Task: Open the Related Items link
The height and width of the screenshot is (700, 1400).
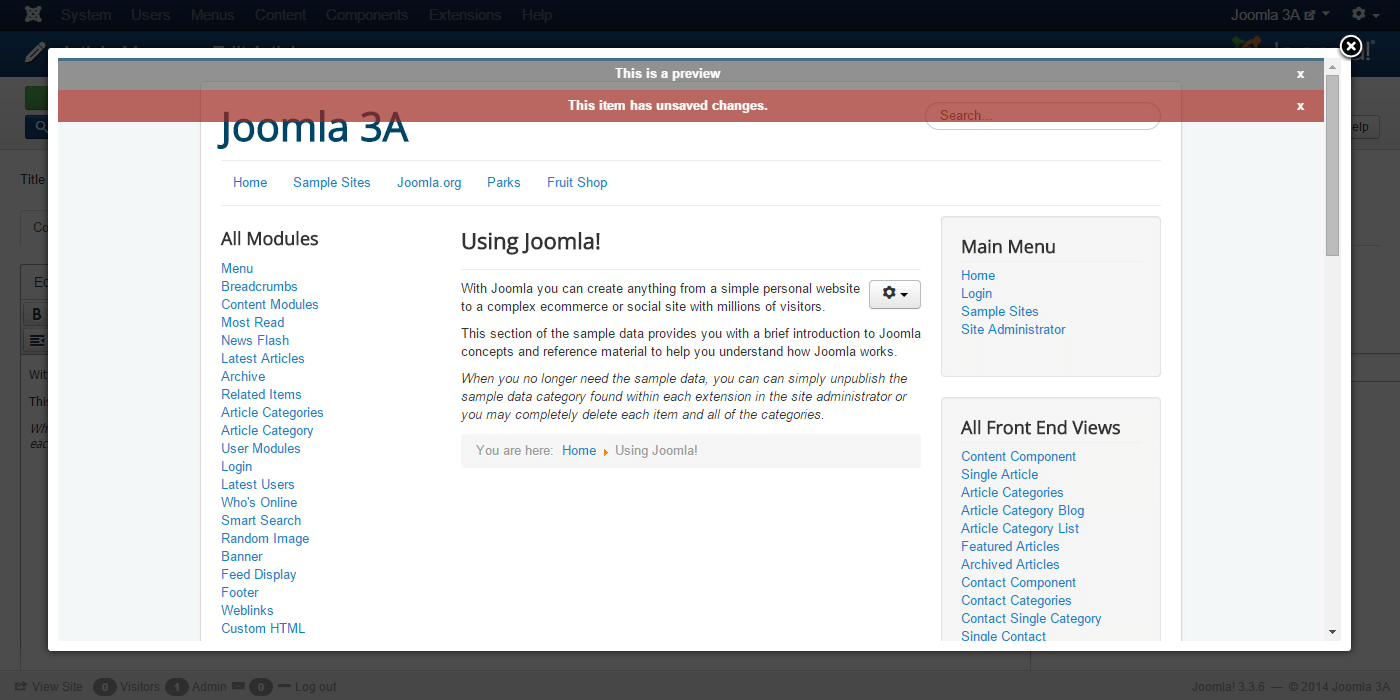Action: pos(261,395)
